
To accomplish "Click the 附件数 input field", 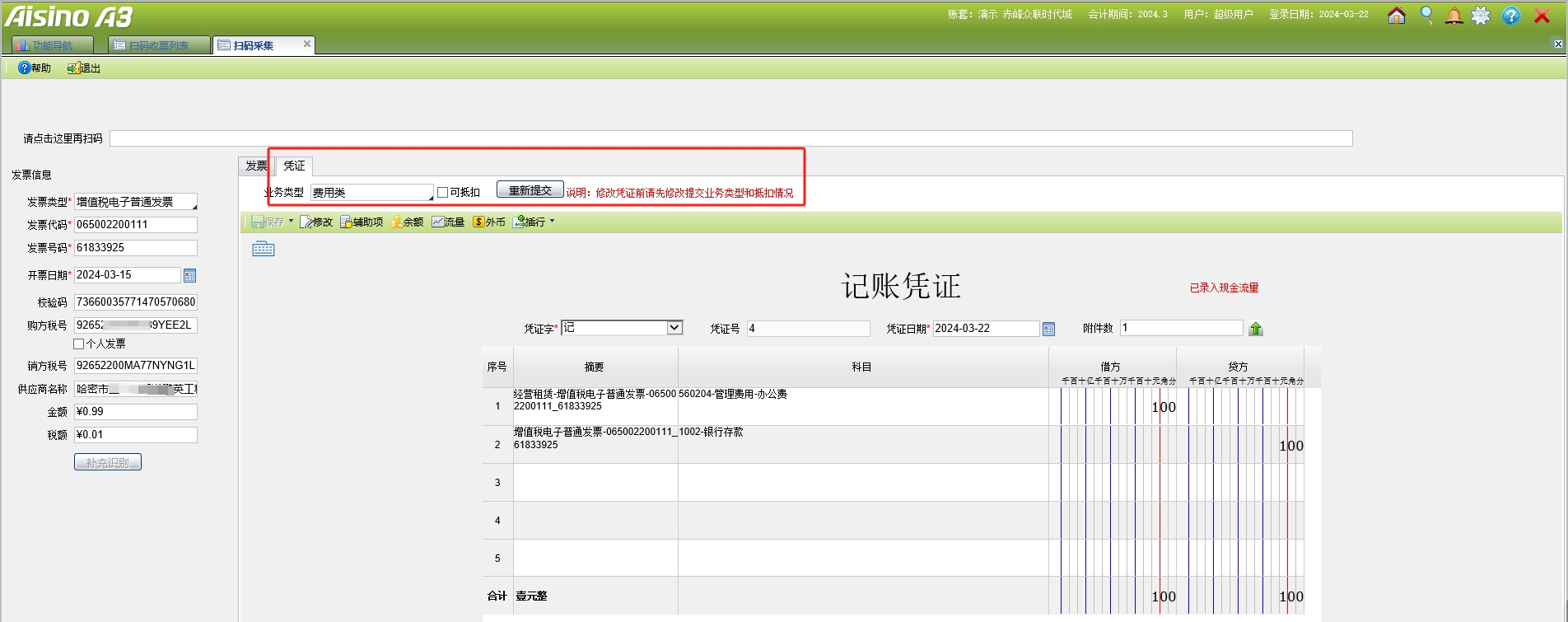I will click(1181, 328).
